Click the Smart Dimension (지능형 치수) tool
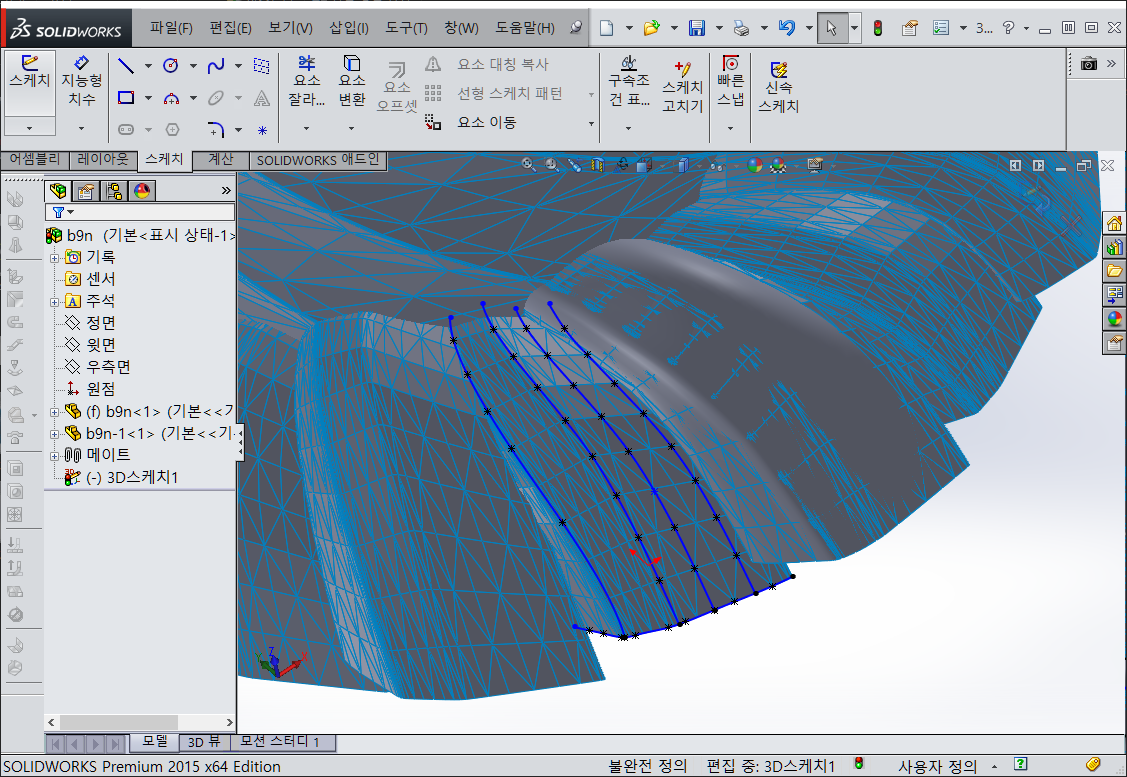1127x777 pixels. [81, 81]
